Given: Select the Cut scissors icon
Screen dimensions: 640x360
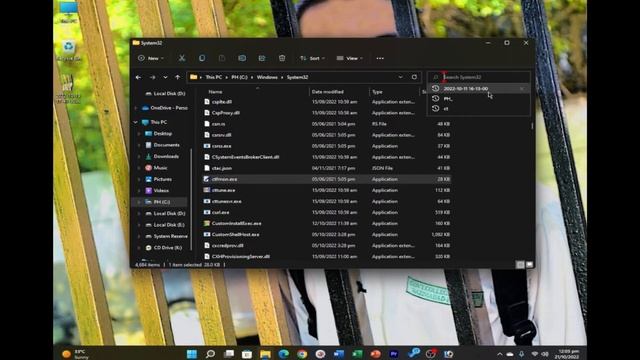Looking at the screenshot, I should point(182,58).
